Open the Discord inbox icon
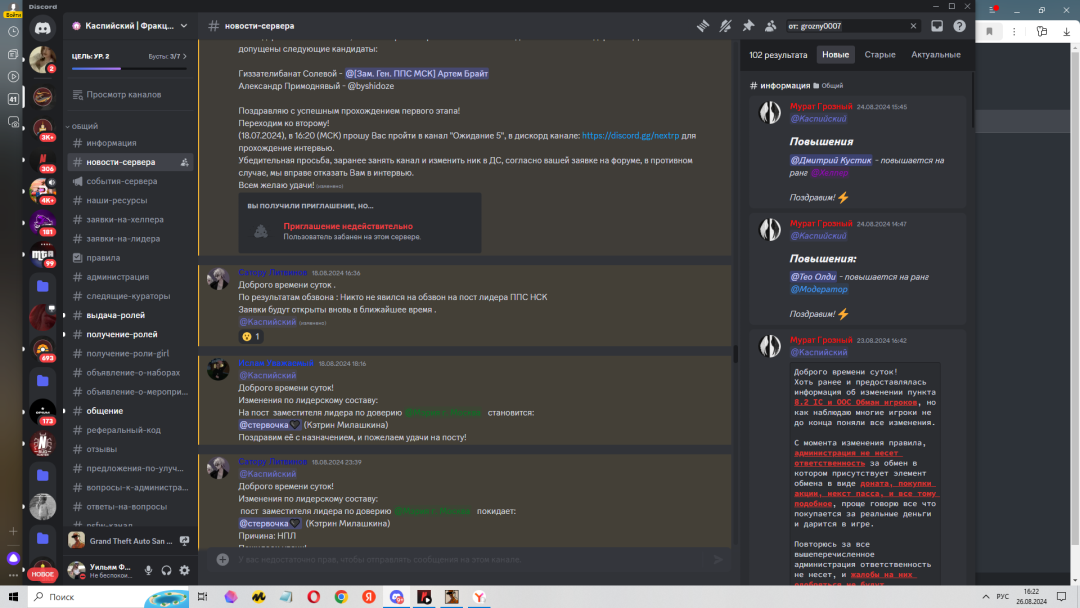Viewport: 1080px width, 608px height. (937, 26)
